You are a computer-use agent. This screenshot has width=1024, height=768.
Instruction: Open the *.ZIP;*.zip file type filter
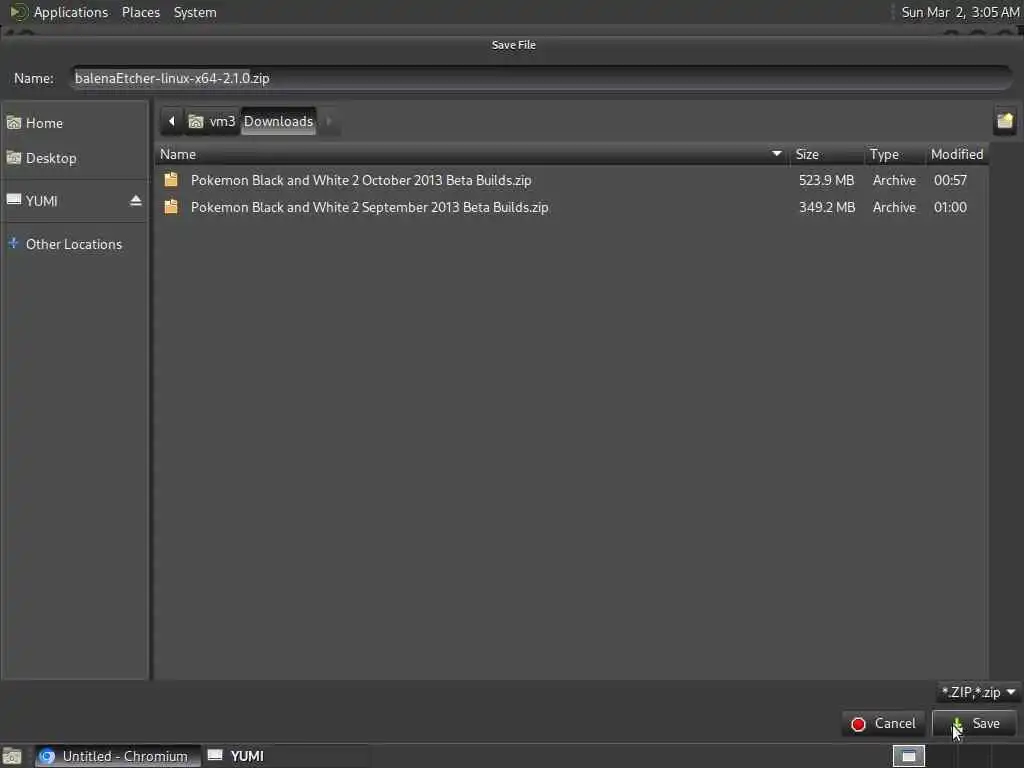coord(978,692)
